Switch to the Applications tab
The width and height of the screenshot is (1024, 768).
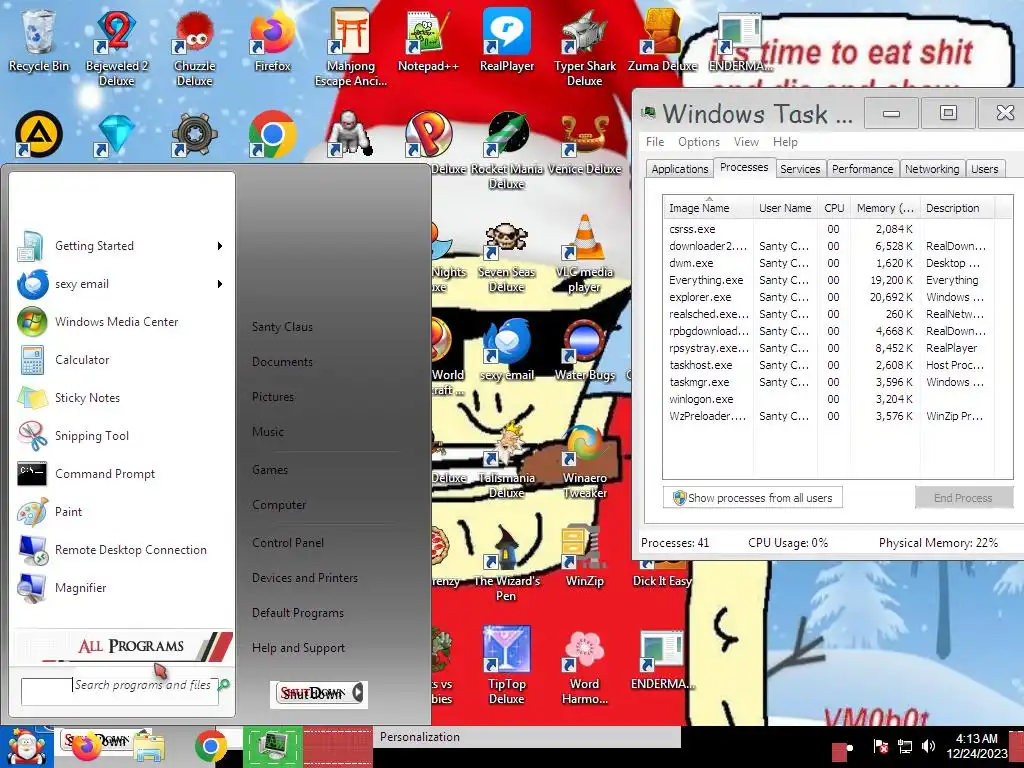click(x=679, y=168)
